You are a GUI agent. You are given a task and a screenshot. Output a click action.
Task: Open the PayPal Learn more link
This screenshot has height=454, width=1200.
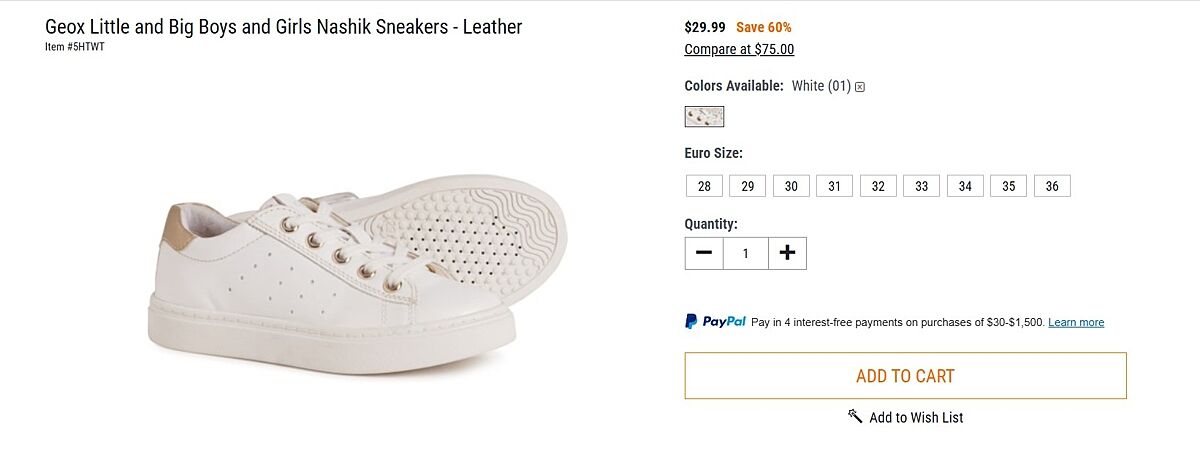(1076, 323)
